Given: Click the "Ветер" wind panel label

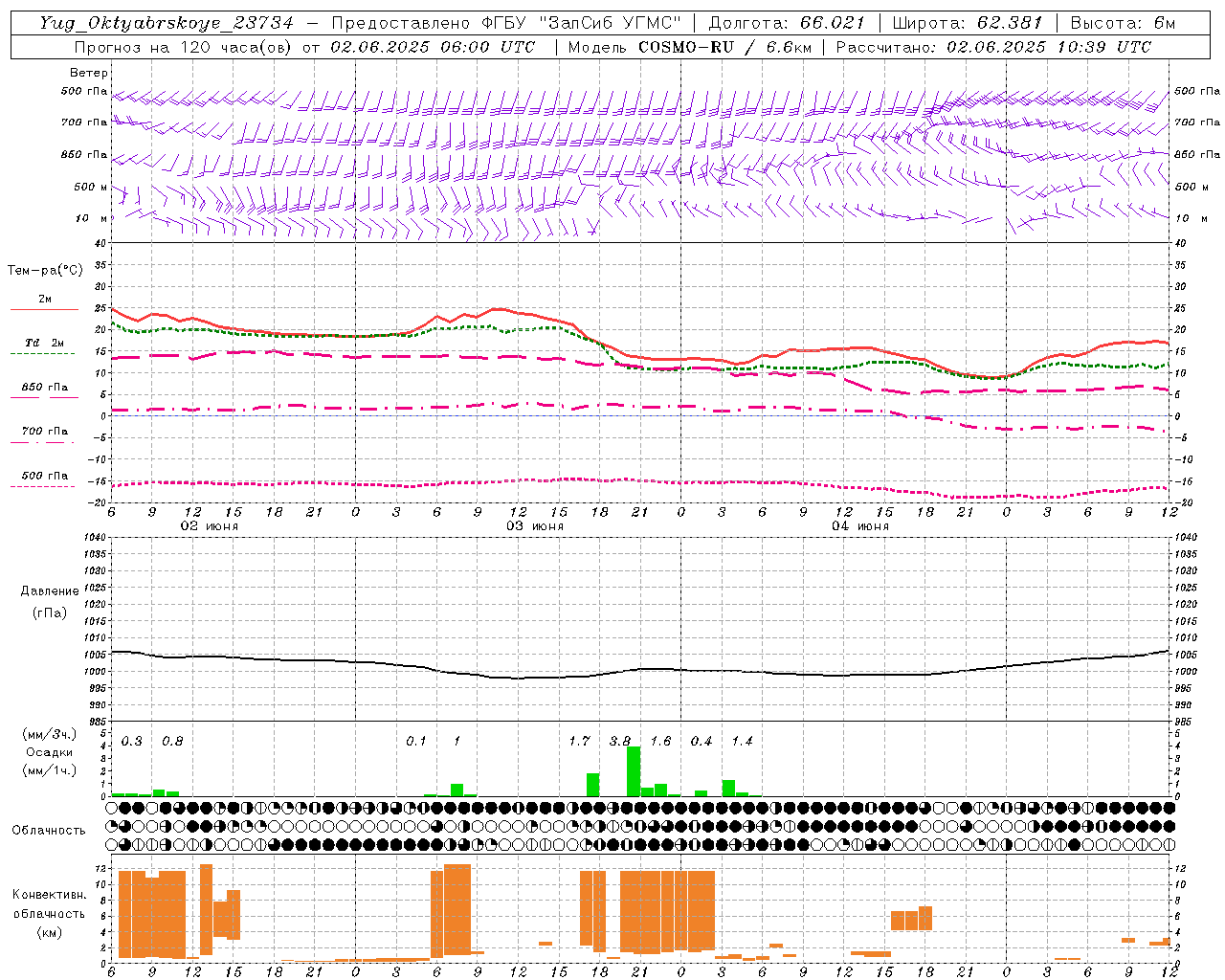Looking at the screenshot, I should (89, 73).
